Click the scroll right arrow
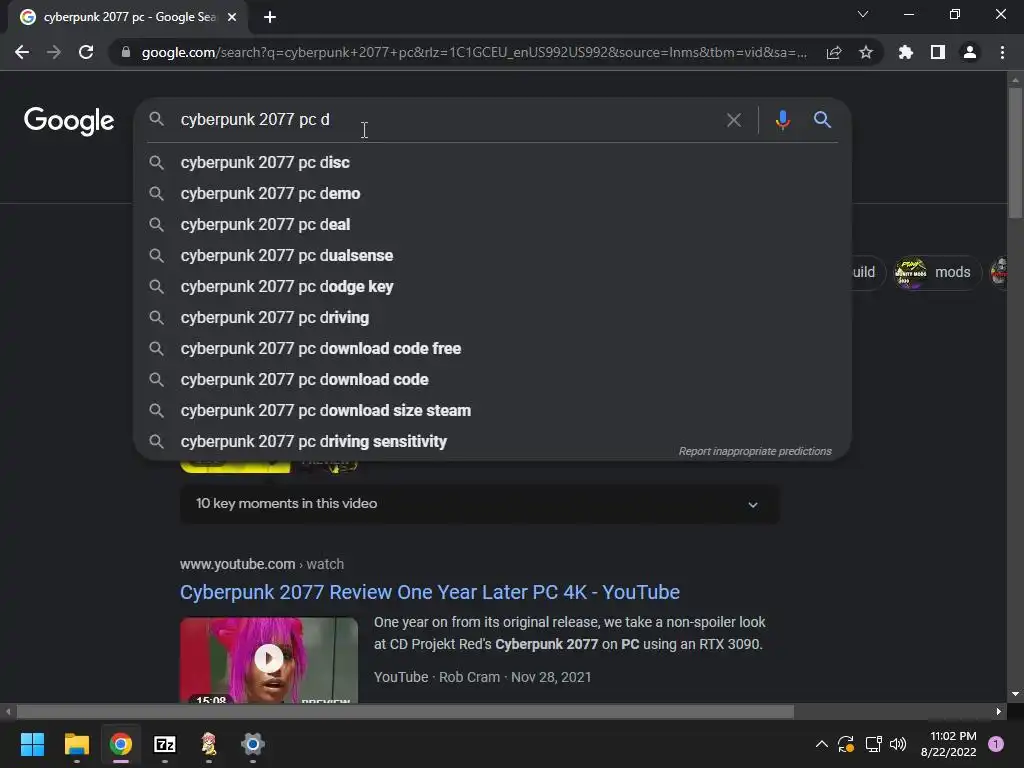Viewport: 1024px width, 768px height. (x=999, y=712)
